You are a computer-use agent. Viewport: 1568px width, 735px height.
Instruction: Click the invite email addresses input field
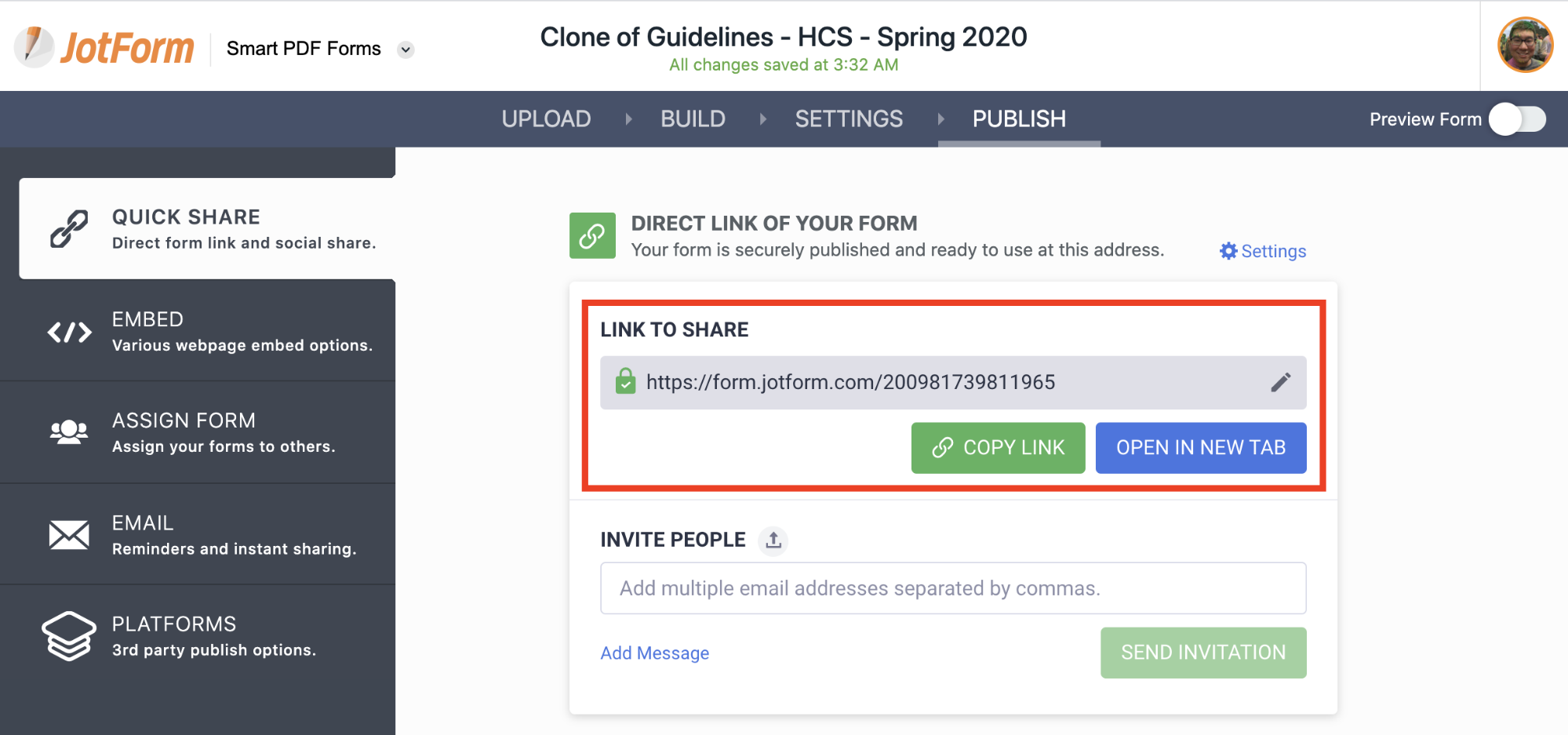[x=952, y=588]
